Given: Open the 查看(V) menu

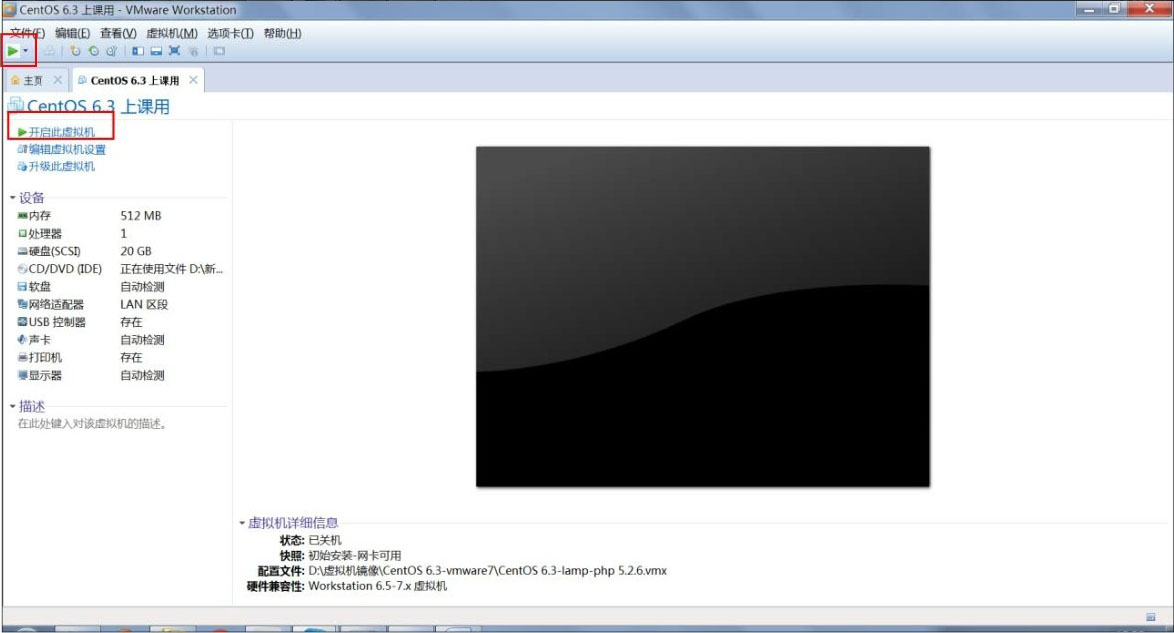Looking at the screenshot, I should tap(118, 33).
